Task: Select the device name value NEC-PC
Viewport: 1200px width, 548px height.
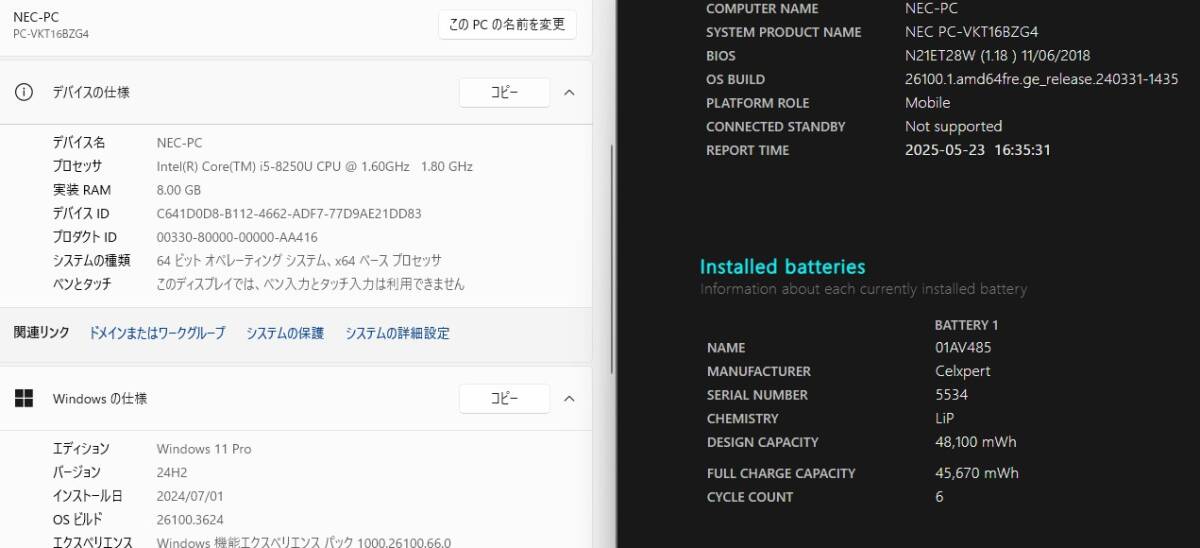Action: click(179, 143)
